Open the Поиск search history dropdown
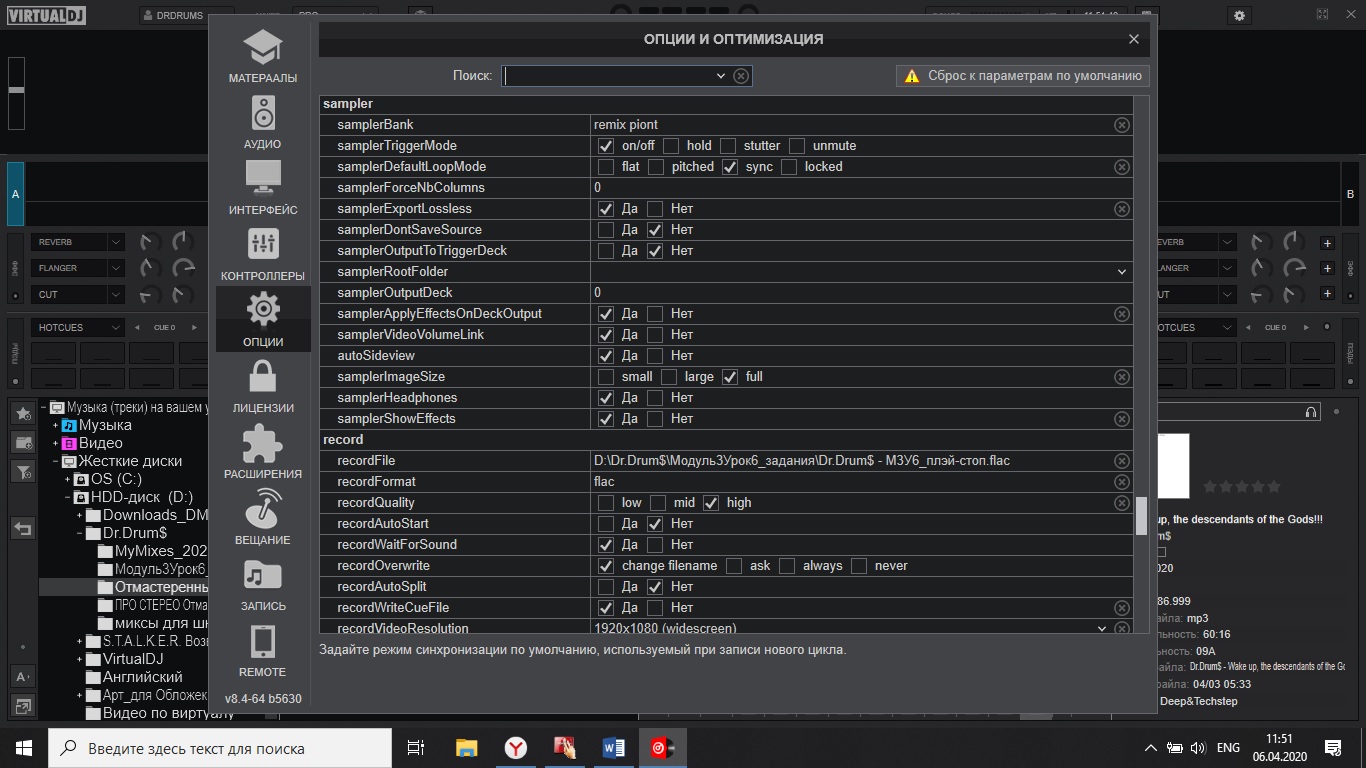The height and width of the screenshot is (768, 1366). [x=721, y=76]
